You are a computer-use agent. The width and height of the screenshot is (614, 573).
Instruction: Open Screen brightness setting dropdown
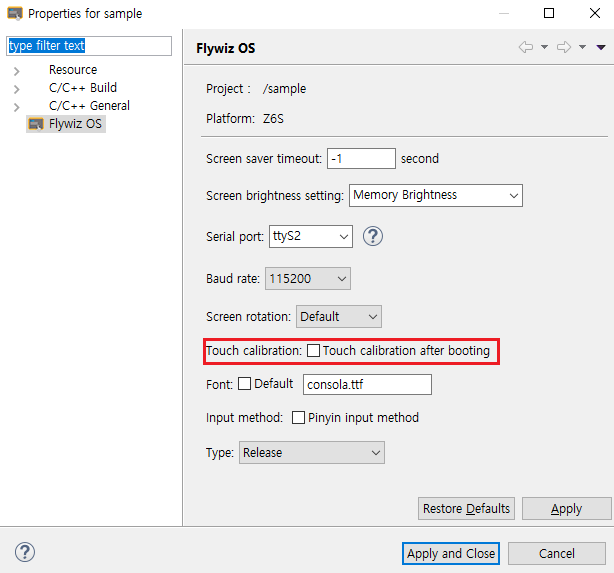pyautogui.click(x=435, y=195)
